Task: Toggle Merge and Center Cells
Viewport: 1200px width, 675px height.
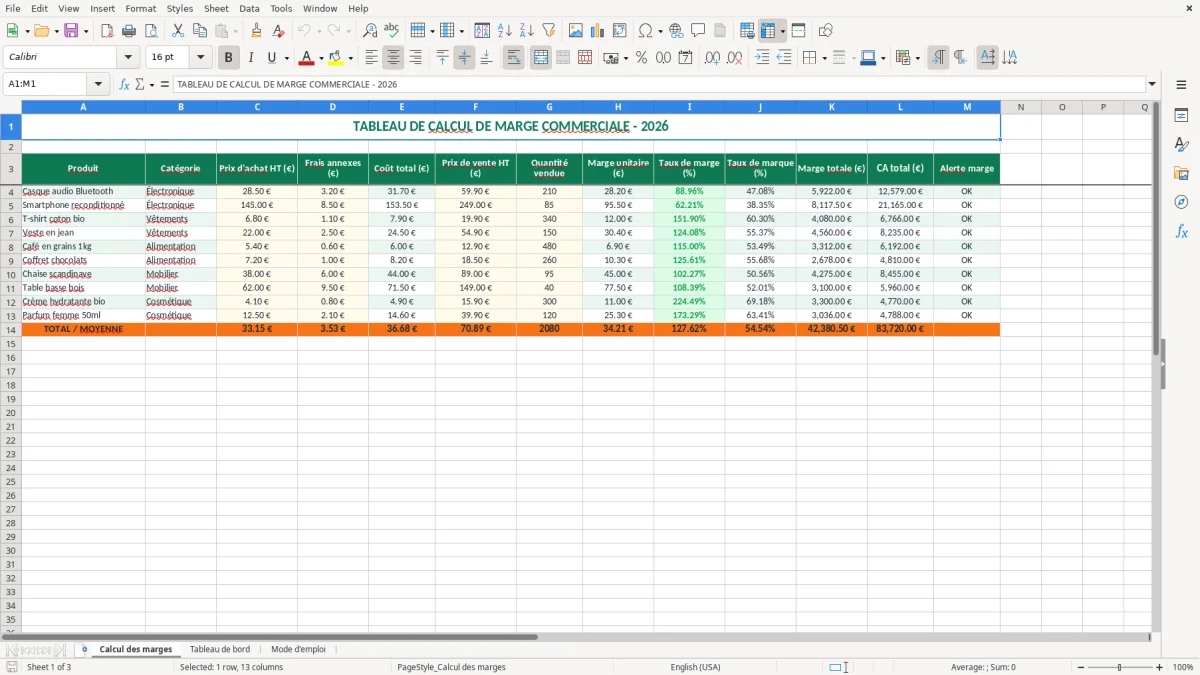Action: click(x=541, y=58)
